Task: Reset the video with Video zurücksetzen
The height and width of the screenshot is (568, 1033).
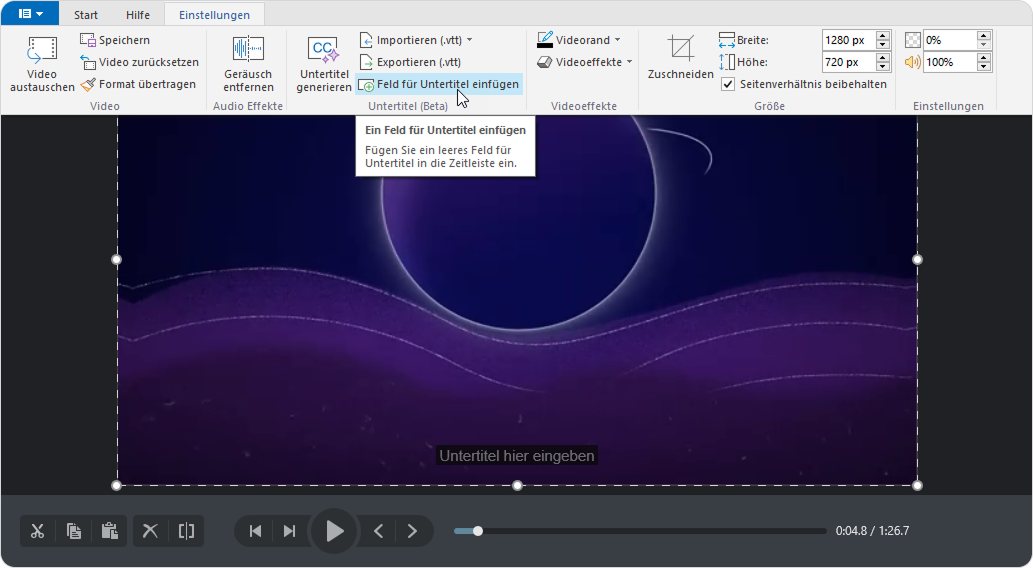Action: (139, 62)
